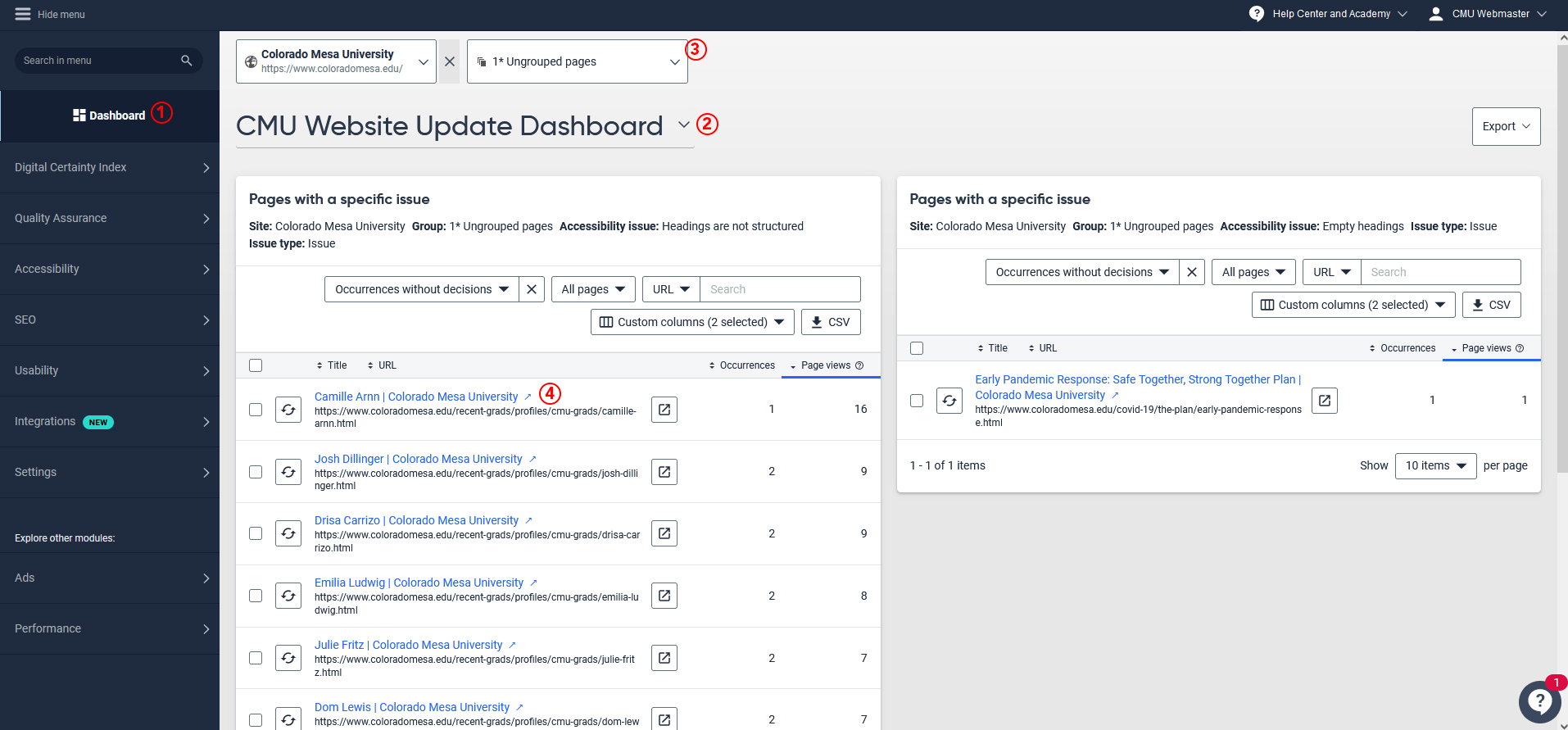Open the Colorado Mesa University site dropdown

point(336,61)
